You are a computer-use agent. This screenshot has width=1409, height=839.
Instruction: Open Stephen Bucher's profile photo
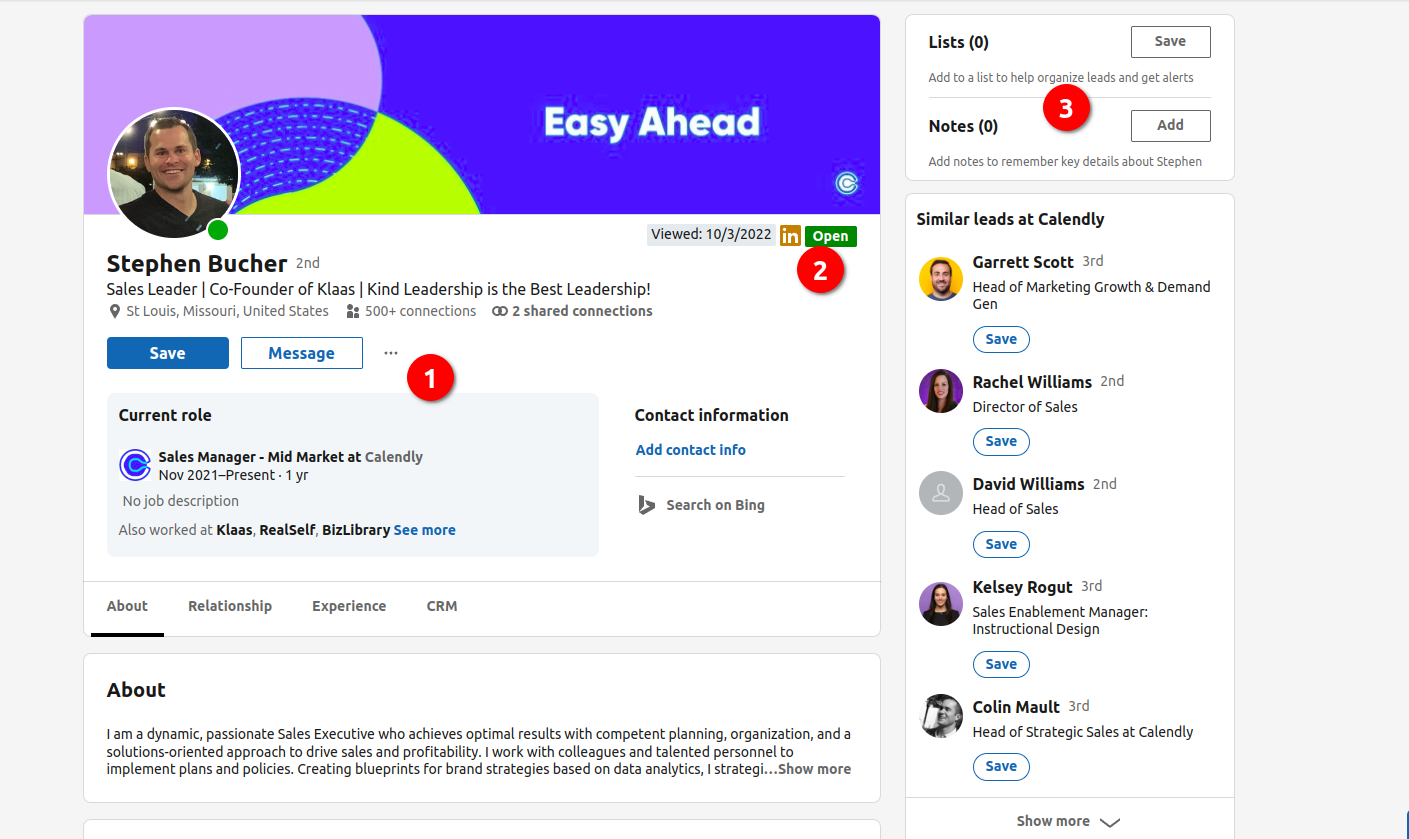point(174,173)
